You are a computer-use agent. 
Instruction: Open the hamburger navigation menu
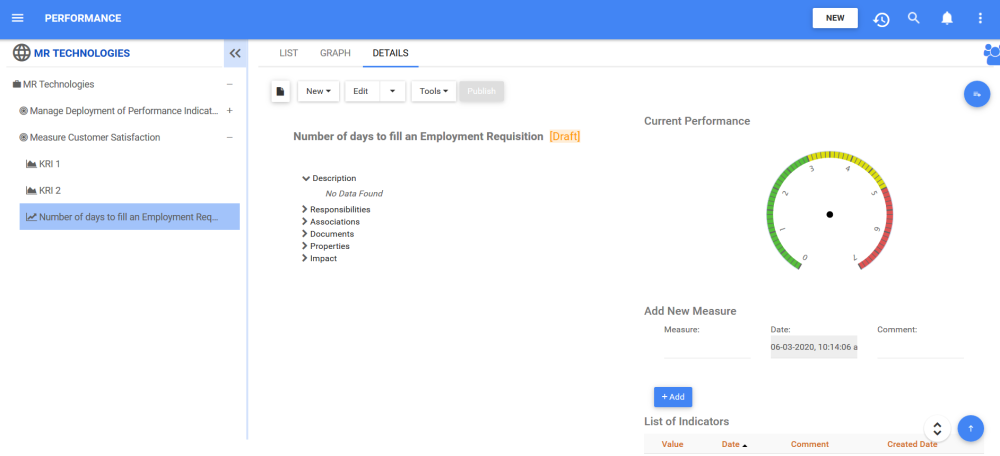pyautogui.click(x=17, y=18)
